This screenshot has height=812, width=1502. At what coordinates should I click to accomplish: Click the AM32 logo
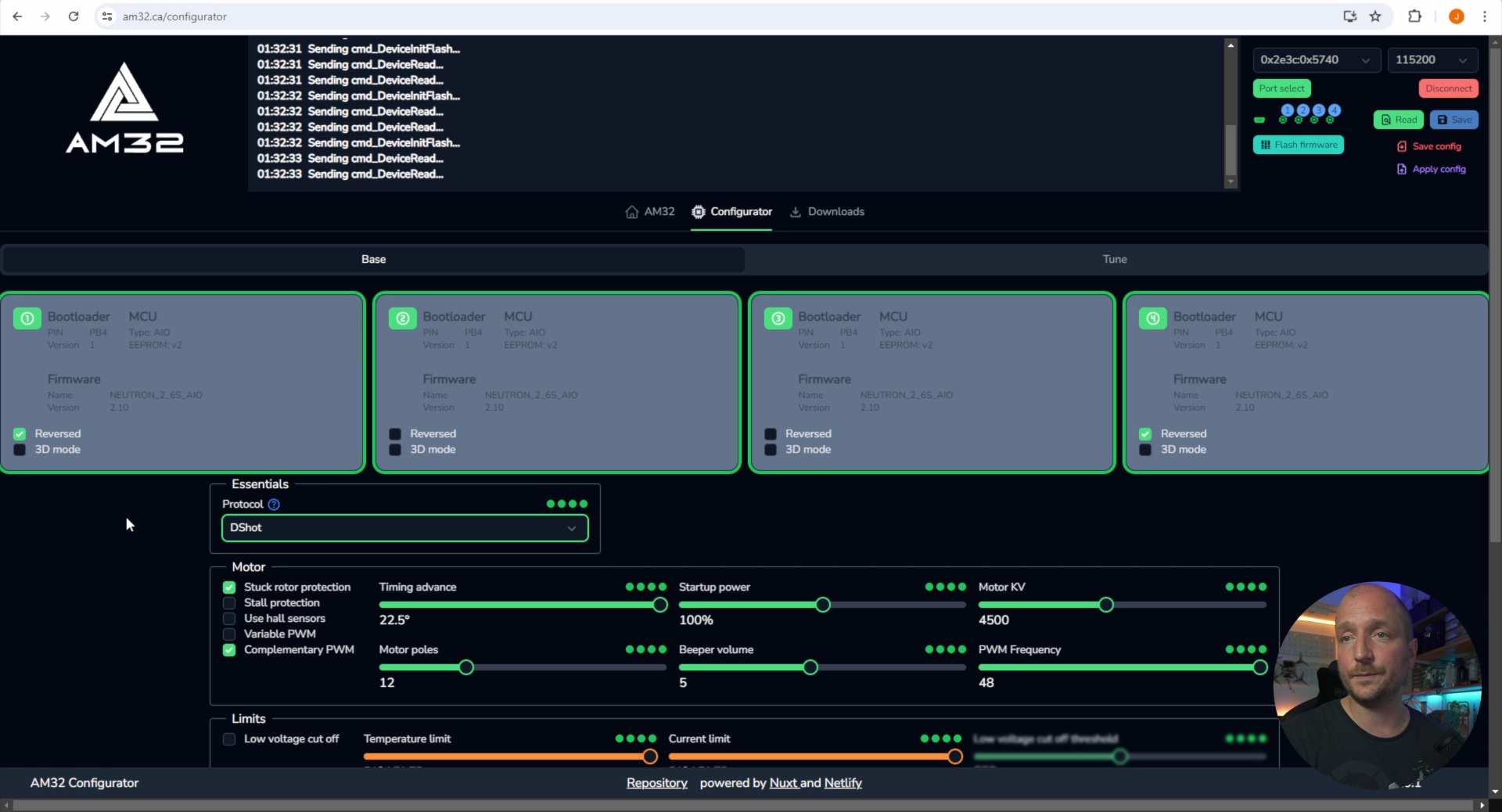[x=124, y=109]
